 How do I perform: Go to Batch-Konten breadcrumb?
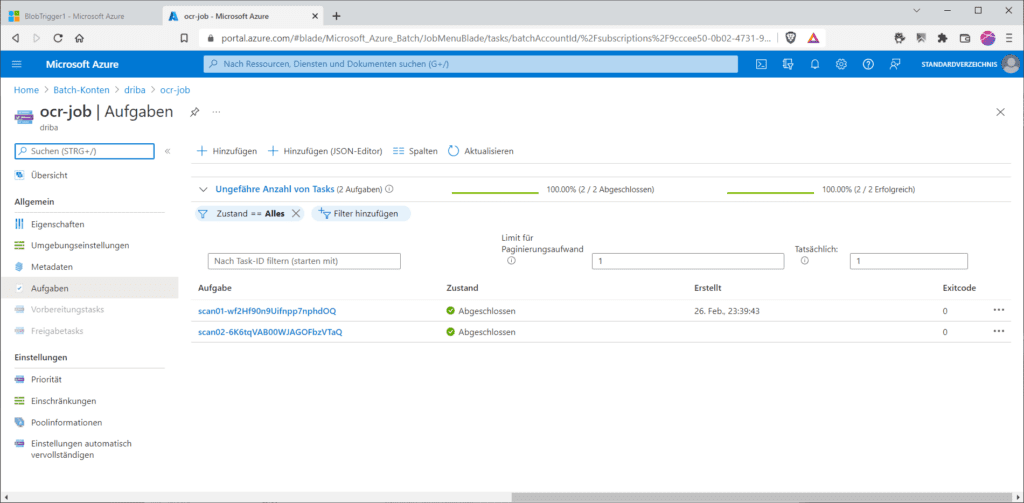82,90
